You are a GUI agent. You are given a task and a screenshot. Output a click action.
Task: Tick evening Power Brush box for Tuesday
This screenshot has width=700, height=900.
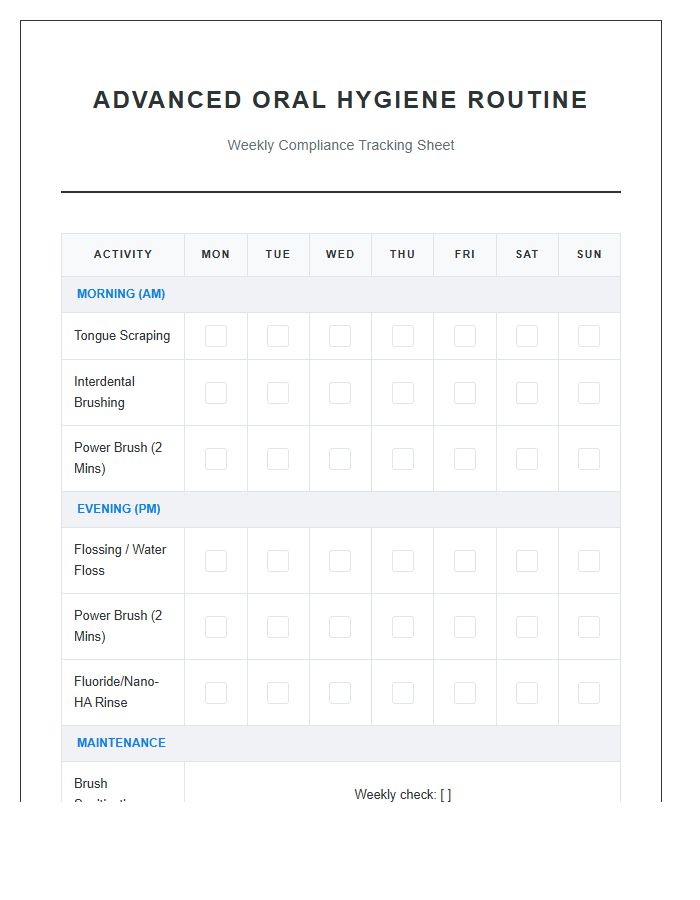coord(278,627)
